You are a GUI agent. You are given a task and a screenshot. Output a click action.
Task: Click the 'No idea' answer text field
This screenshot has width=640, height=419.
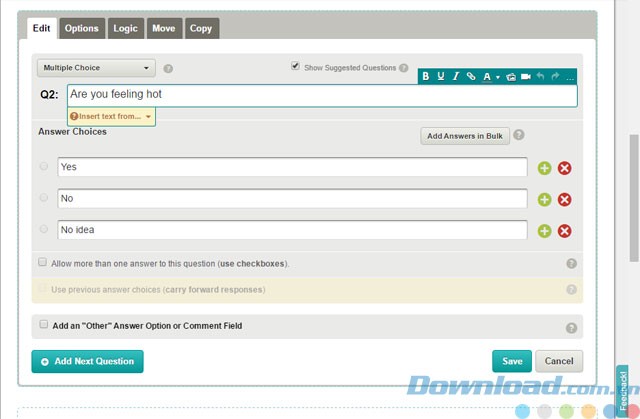tap(292, 230)
